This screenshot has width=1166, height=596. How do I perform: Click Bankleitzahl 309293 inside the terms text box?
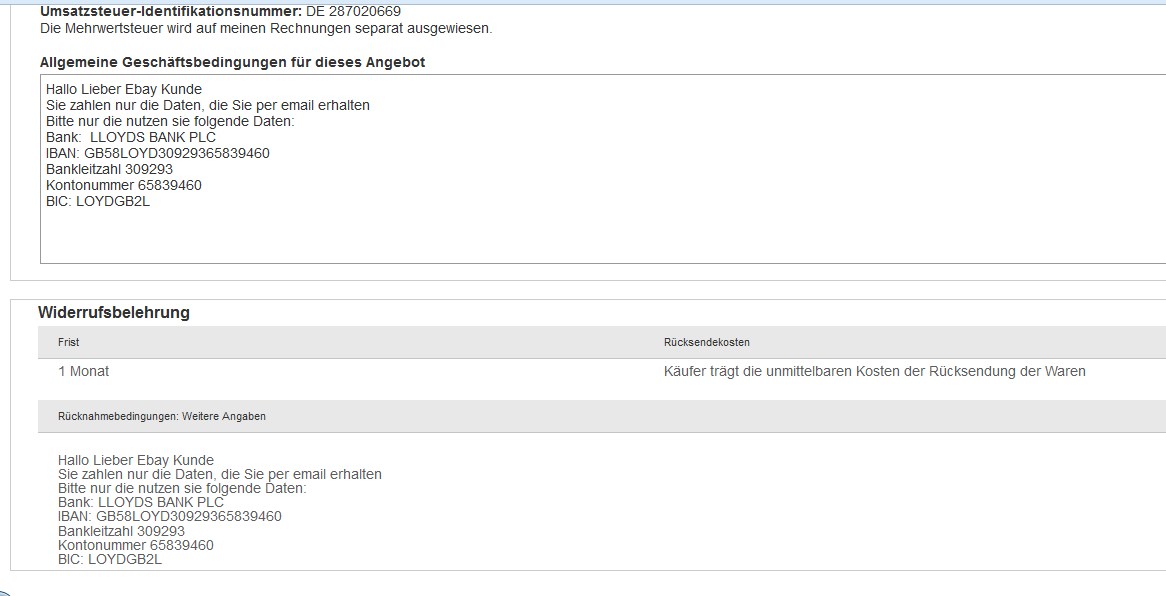(109, 169)
